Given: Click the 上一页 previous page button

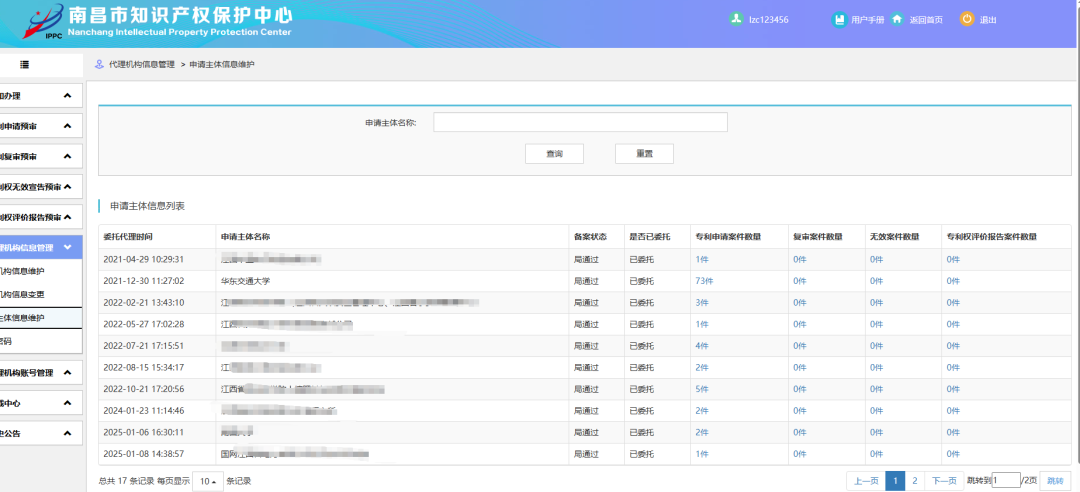Looking at the screenshot, I should [x=866, y=481].
